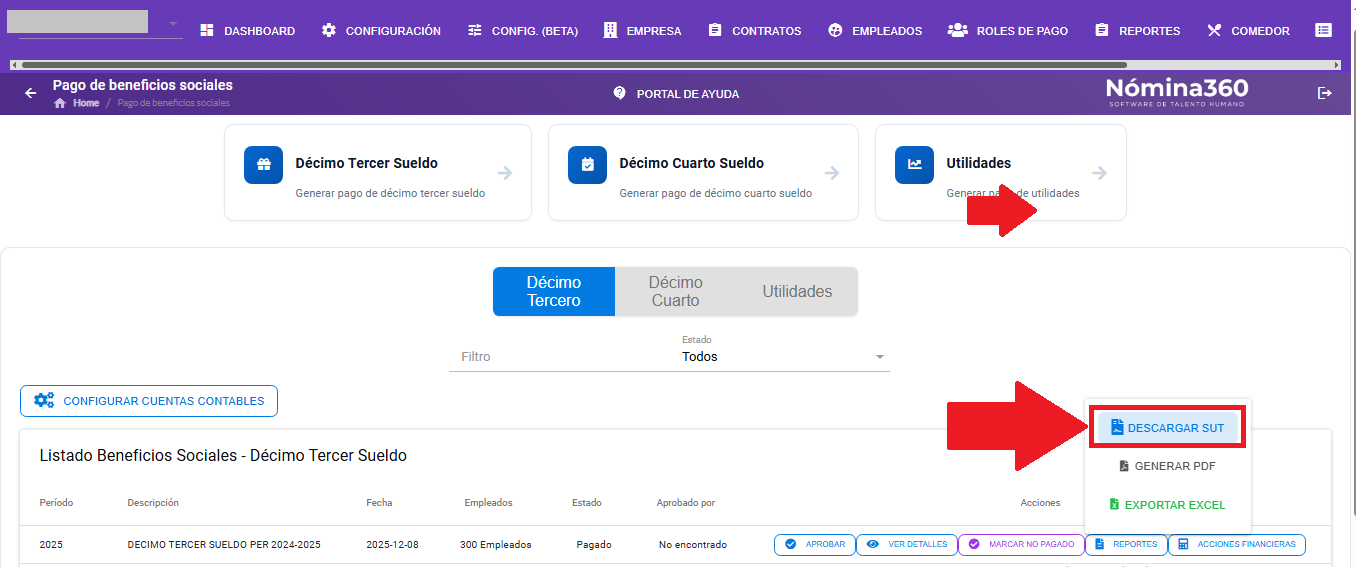
Task: Click Aprobar for the 2025 row
Action: pyautogui.click(x=815, y=545)
